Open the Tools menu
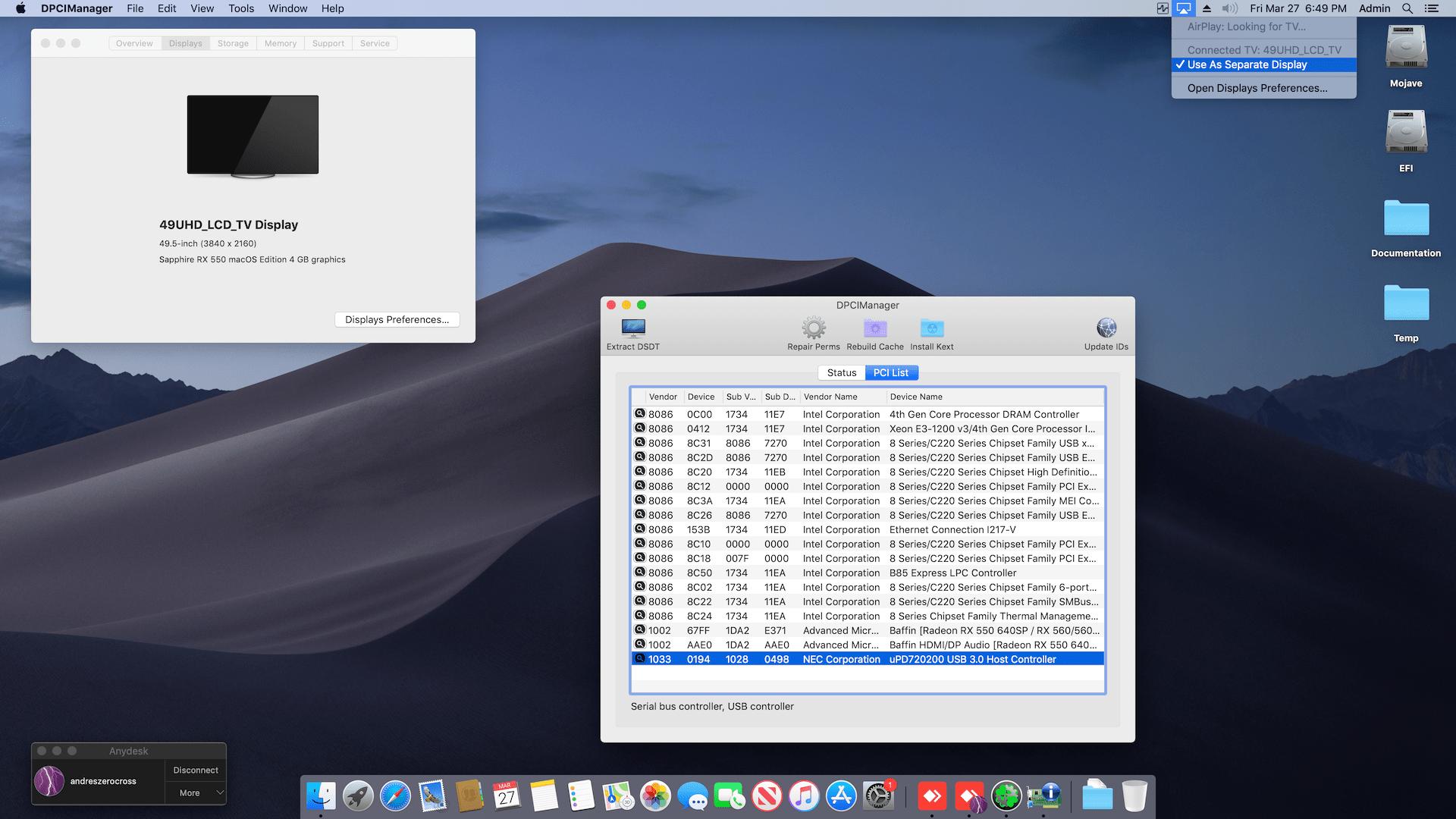Image resolution: width=1456 pixels, height=819 pixels. click(x=240, y=8)
